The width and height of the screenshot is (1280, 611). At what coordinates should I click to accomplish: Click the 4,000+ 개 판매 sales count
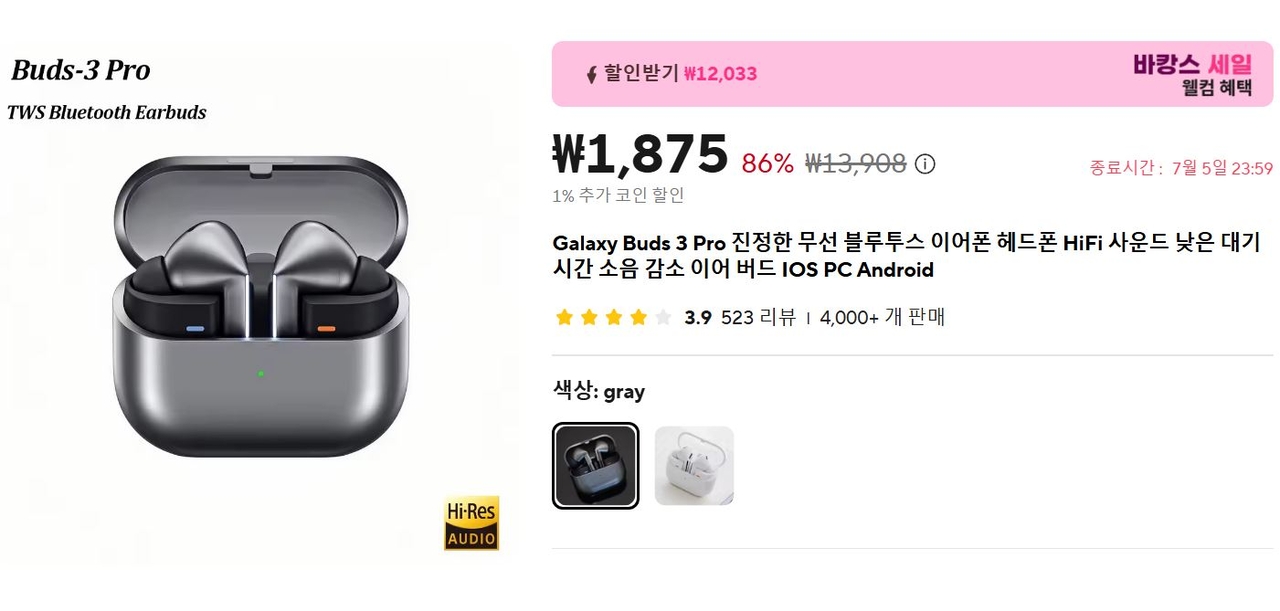[x=882, y=318]
